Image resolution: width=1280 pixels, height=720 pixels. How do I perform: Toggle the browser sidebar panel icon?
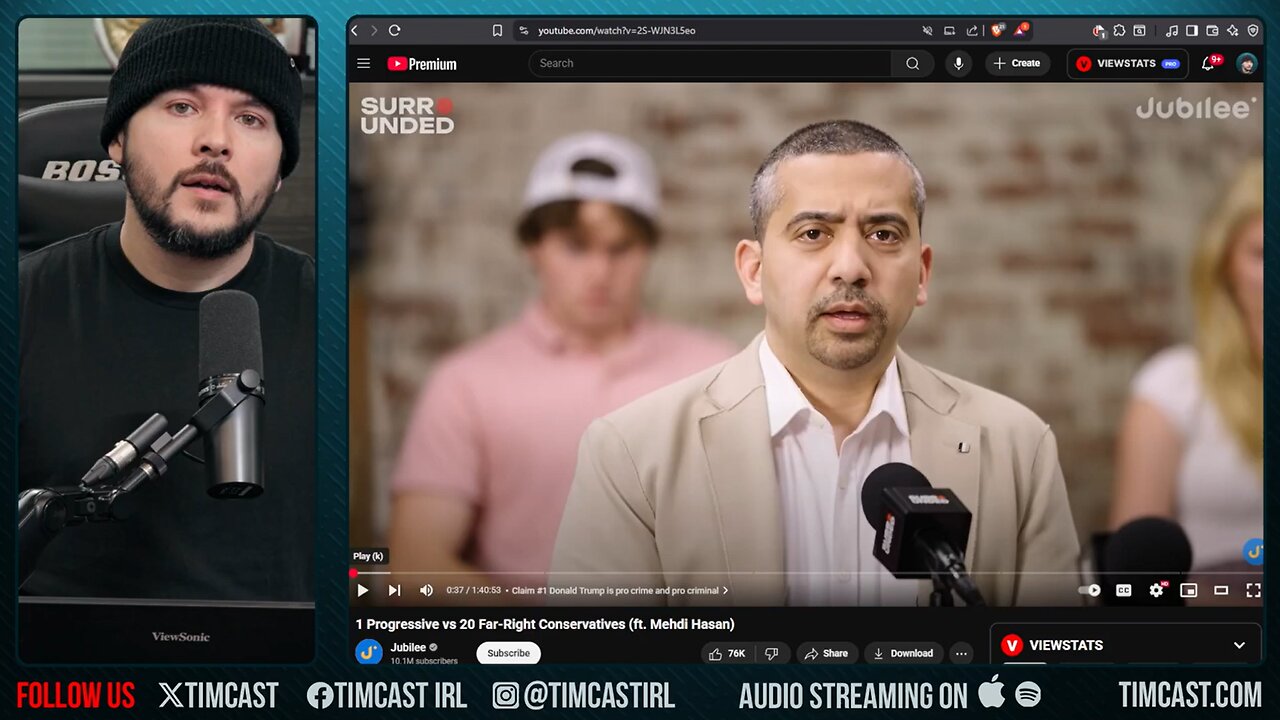(x=1192, y=31)
